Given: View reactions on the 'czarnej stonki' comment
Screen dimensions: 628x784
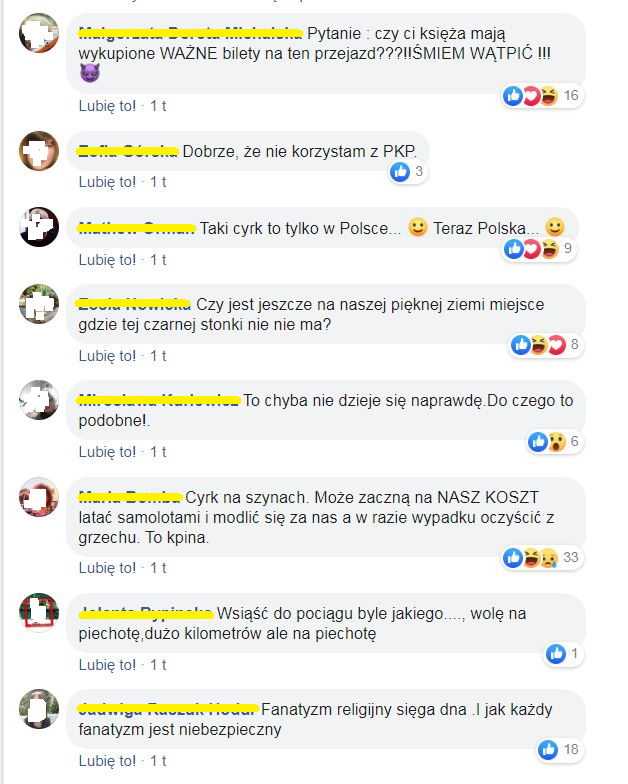Looking at the screenshot, I should coord(546,344).
